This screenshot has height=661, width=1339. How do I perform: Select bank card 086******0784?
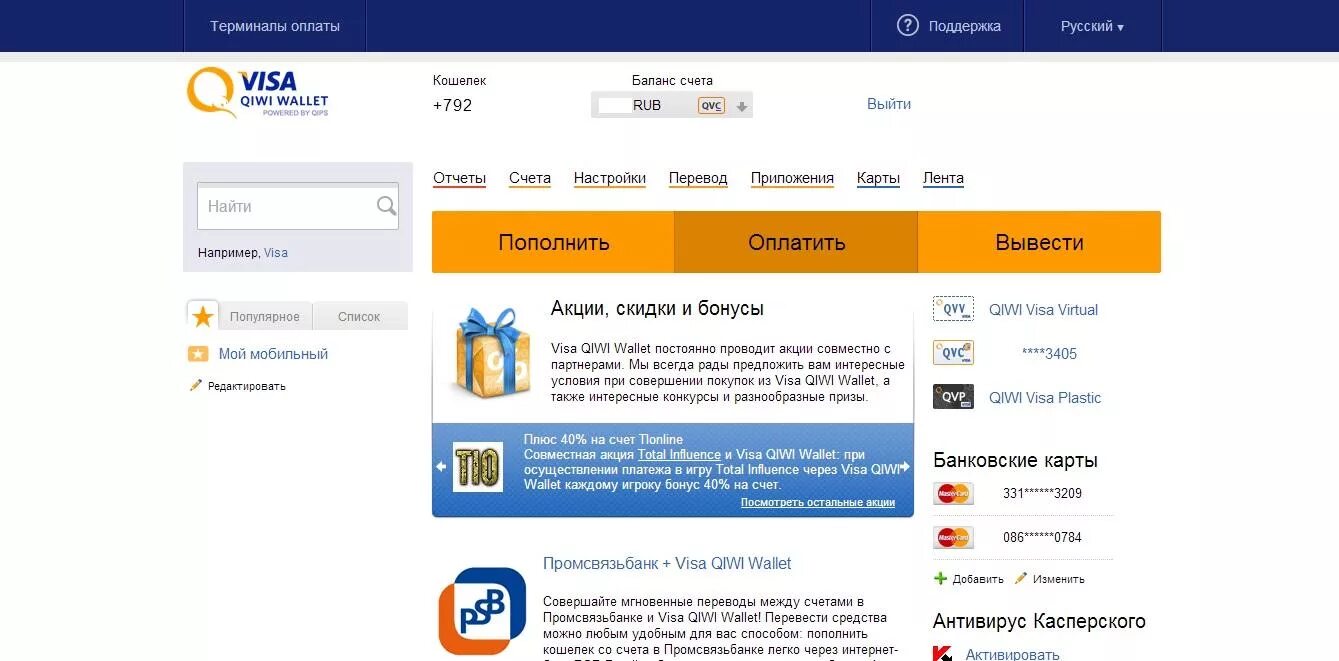tap(1042, 537)
